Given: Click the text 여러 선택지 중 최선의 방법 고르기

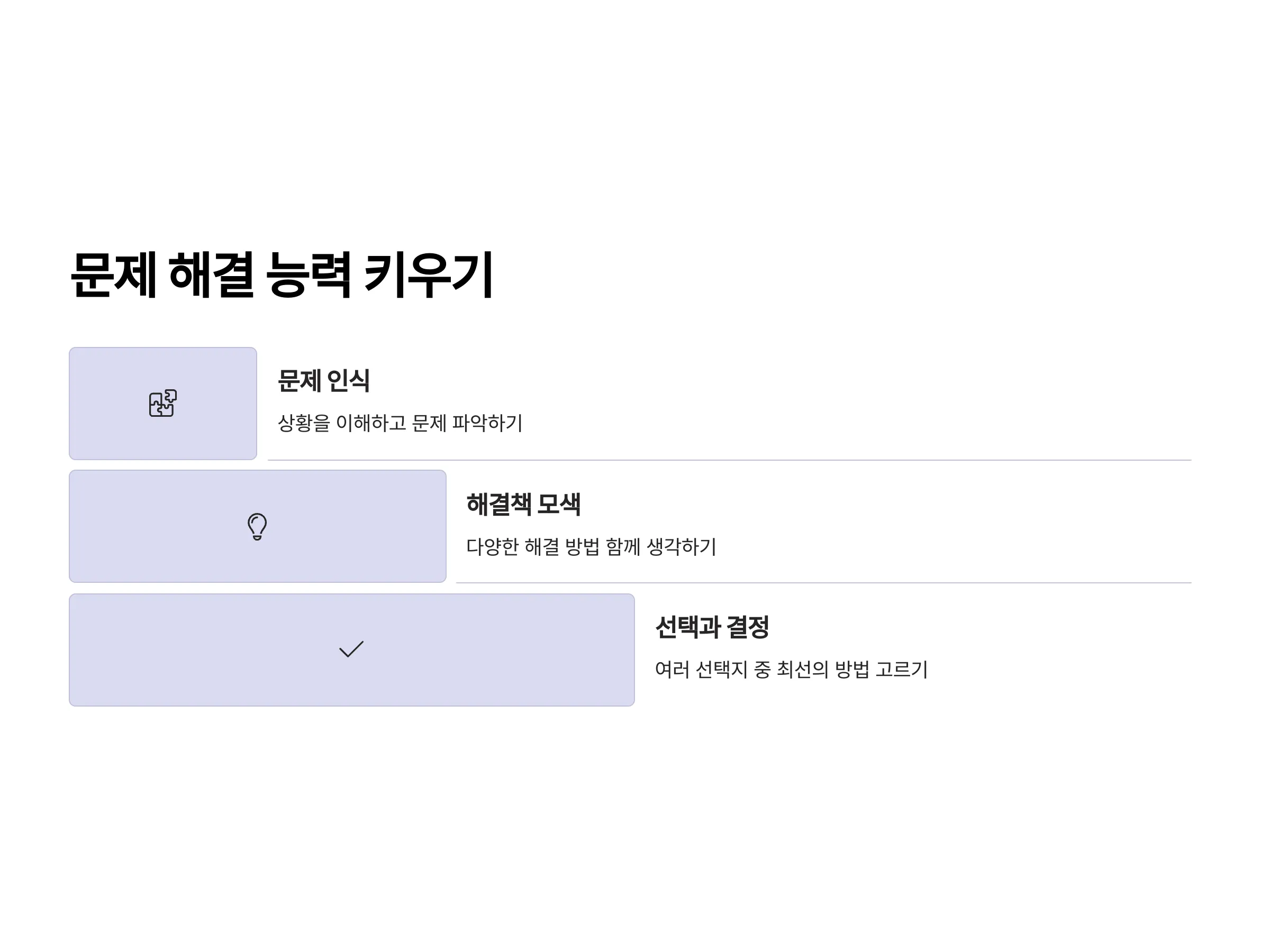Looking at the screenshot, I should [x=791, y=669].
